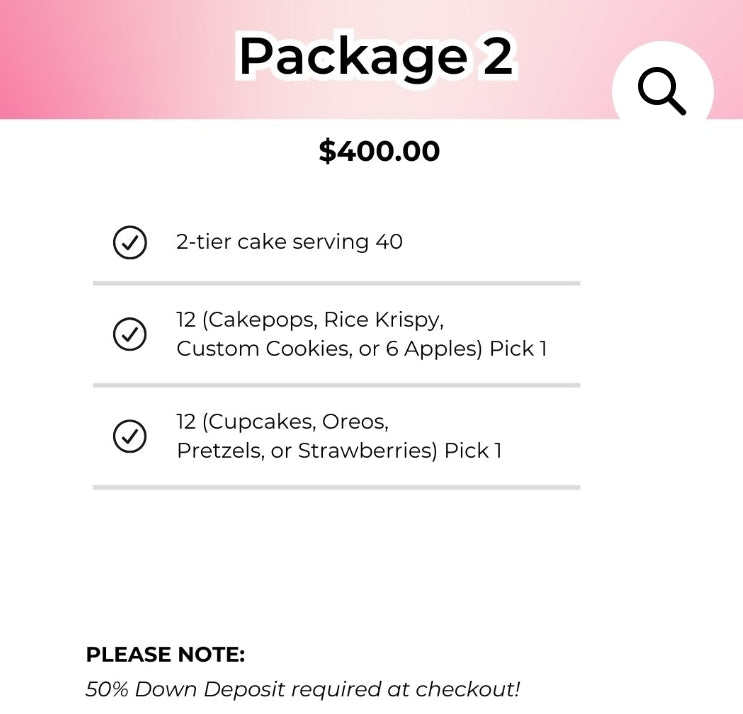Image resolution: width=743 pixels, height=714 pixels.
Task: Click the divider under the 2-tier cake row
Action: 336,283
